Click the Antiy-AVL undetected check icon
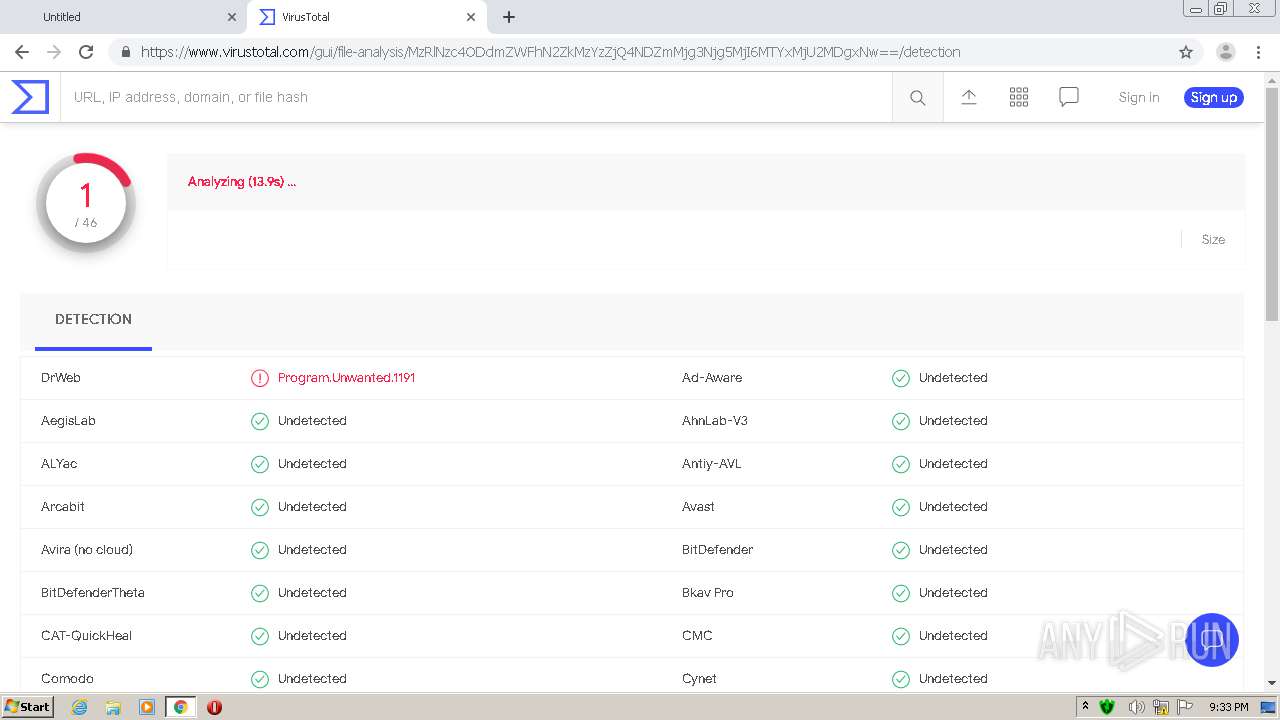Viewport: 1280px width, 720px height. 901,464
